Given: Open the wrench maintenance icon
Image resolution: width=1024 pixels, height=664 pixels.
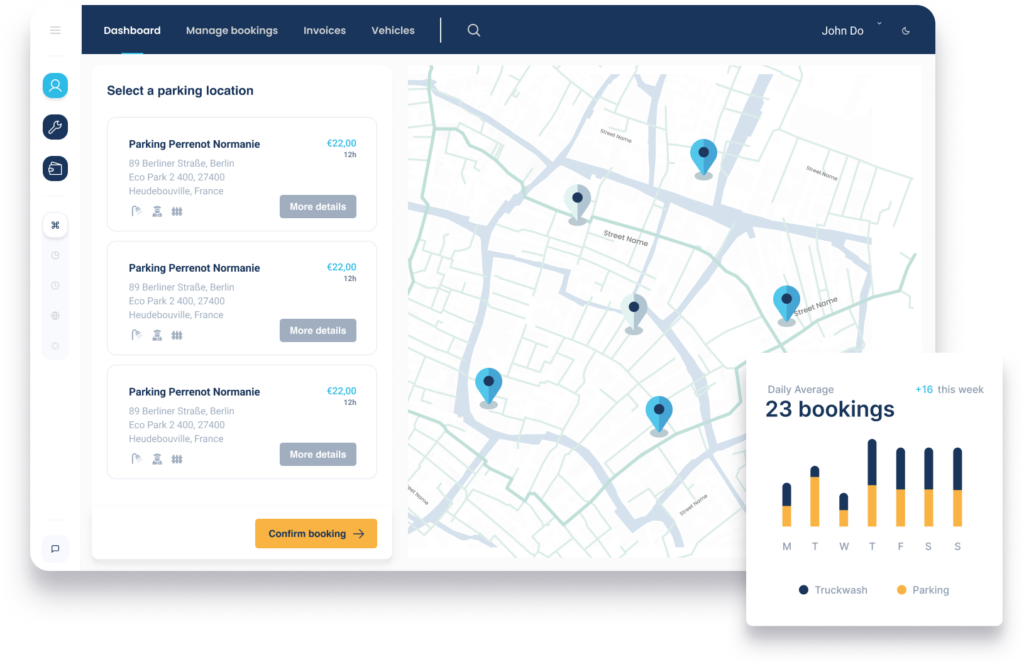Looking at the screenshot, I should 55,127.
